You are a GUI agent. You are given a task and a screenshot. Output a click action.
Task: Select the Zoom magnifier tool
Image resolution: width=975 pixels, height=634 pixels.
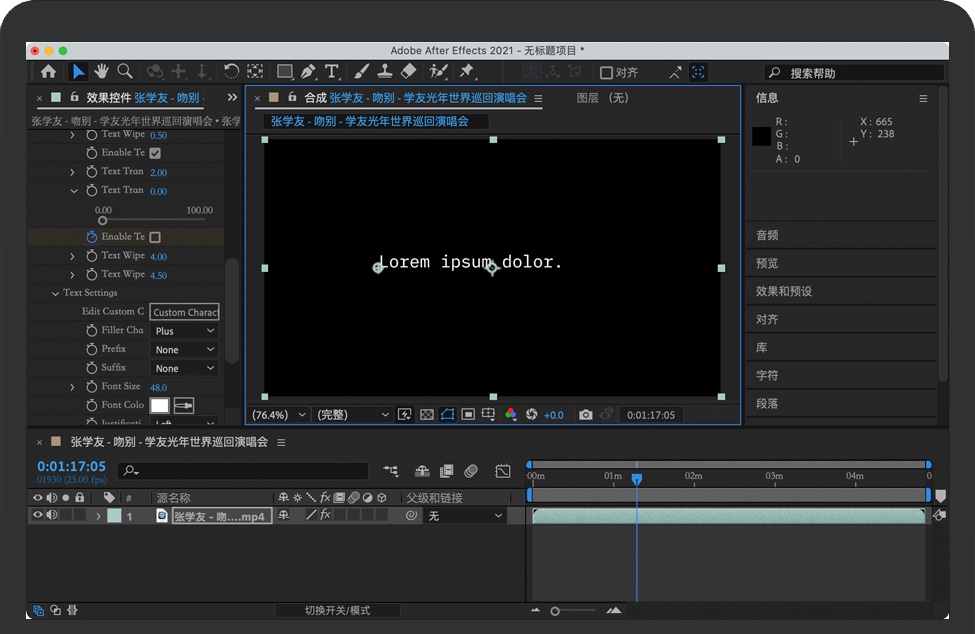tap(125, 72)
